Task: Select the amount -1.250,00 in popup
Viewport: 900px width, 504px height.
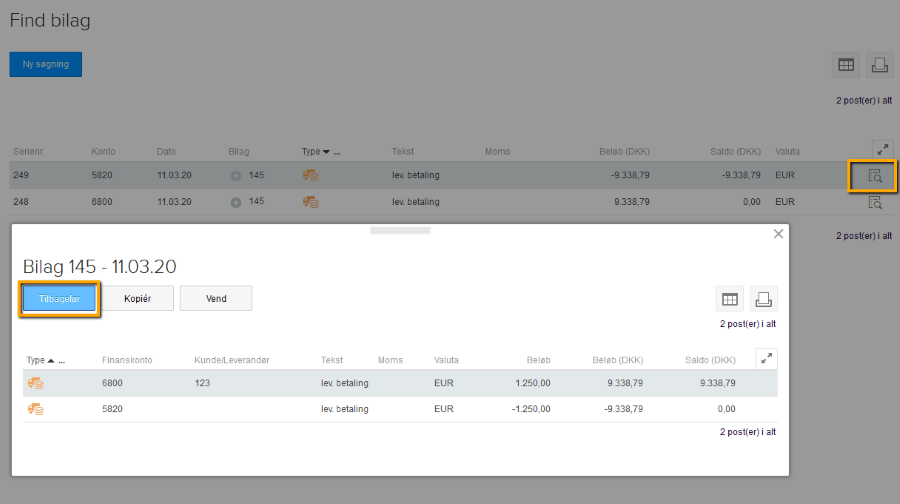Action: (531, 409)
